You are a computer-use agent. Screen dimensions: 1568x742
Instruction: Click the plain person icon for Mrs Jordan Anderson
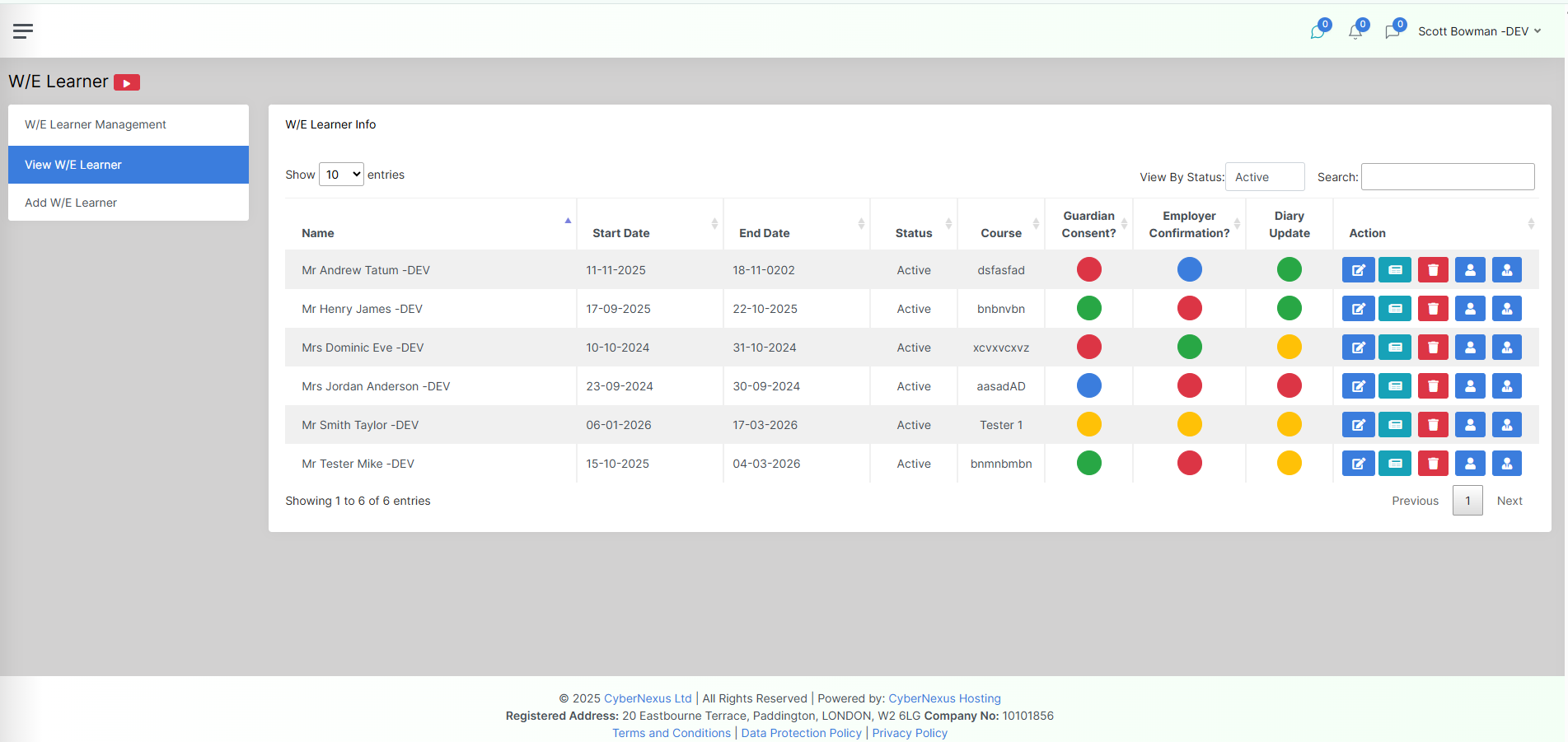(1470, 386)
